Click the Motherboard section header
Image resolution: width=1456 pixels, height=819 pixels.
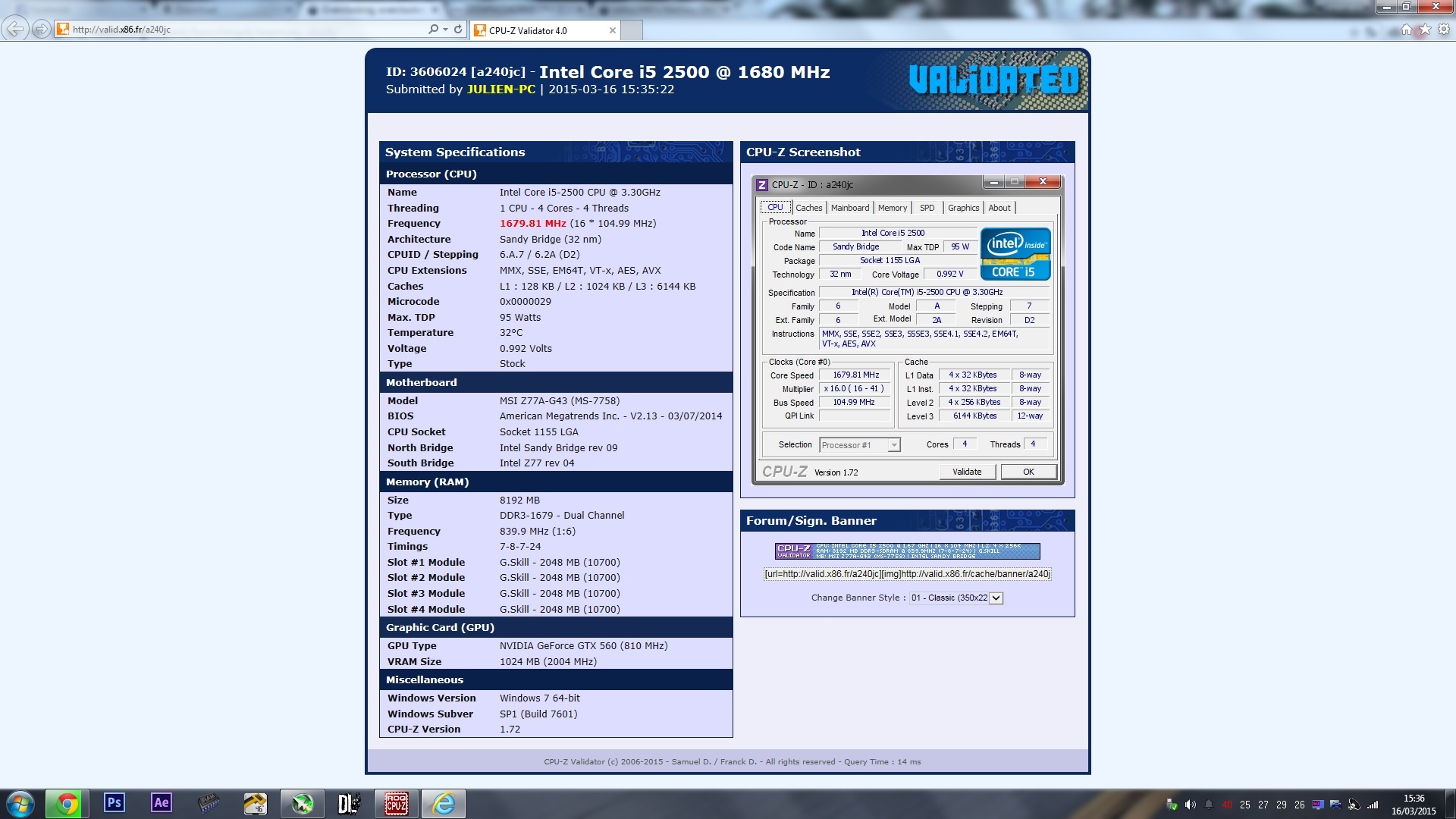click(x=556, y=383)
